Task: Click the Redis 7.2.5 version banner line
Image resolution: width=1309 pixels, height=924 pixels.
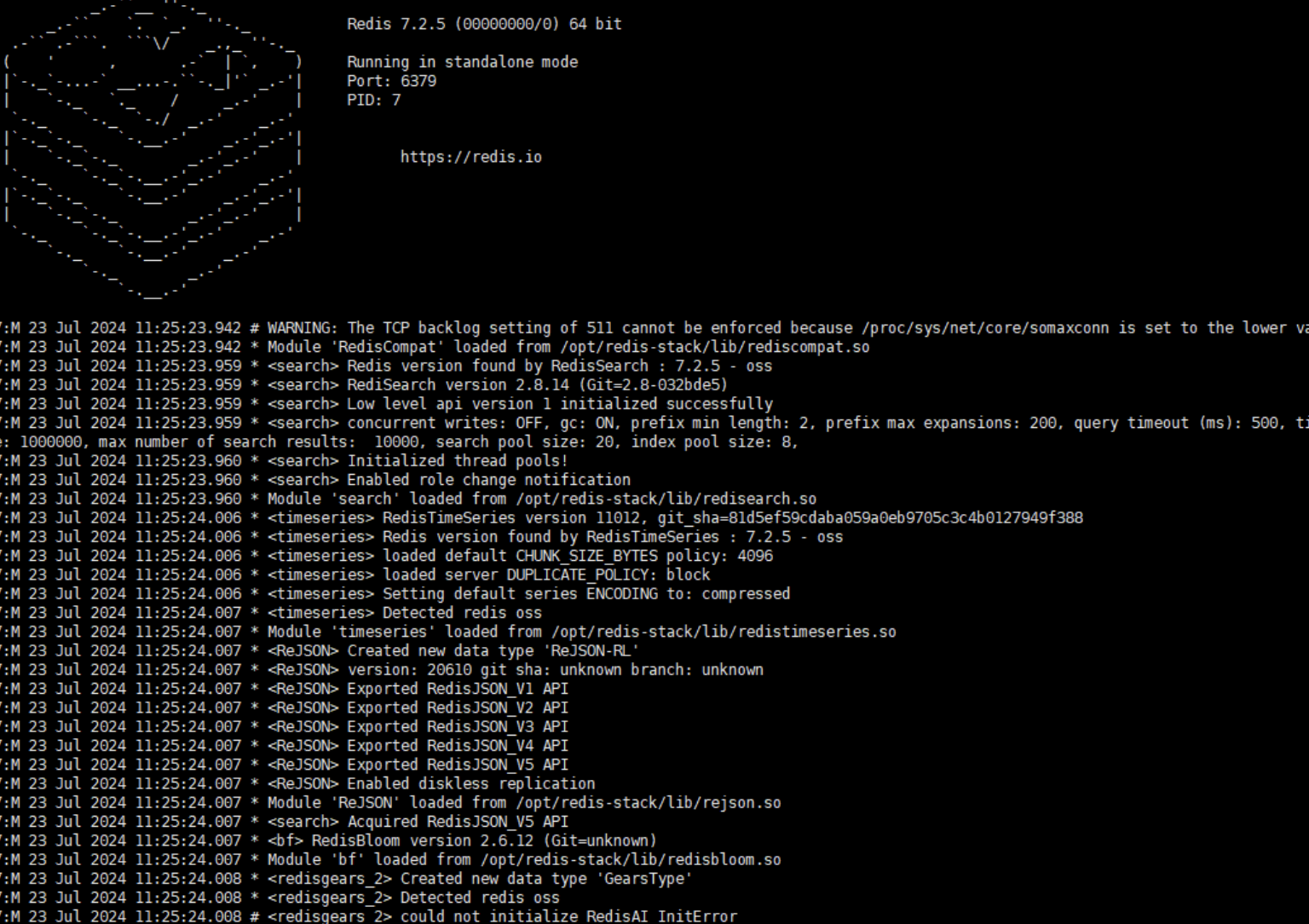Action: click(484, 24)
